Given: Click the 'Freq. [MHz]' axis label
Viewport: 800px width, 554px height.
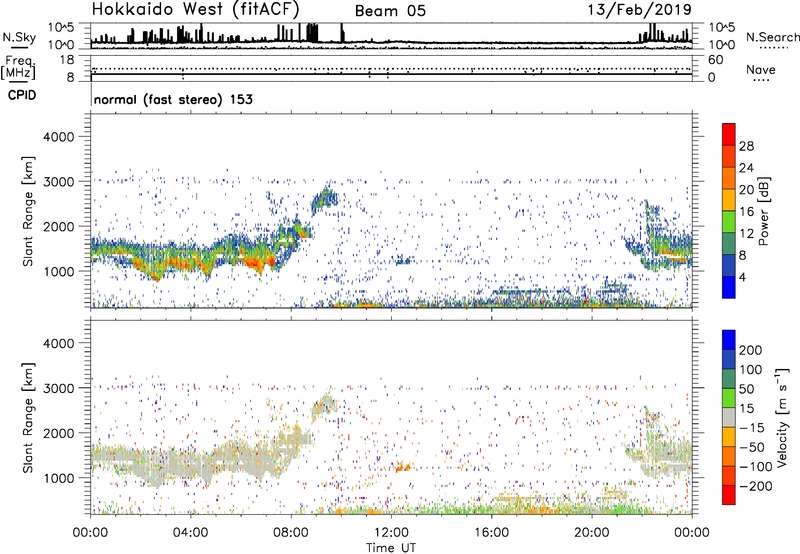Looking at the screenshot, I should (18, 68).
